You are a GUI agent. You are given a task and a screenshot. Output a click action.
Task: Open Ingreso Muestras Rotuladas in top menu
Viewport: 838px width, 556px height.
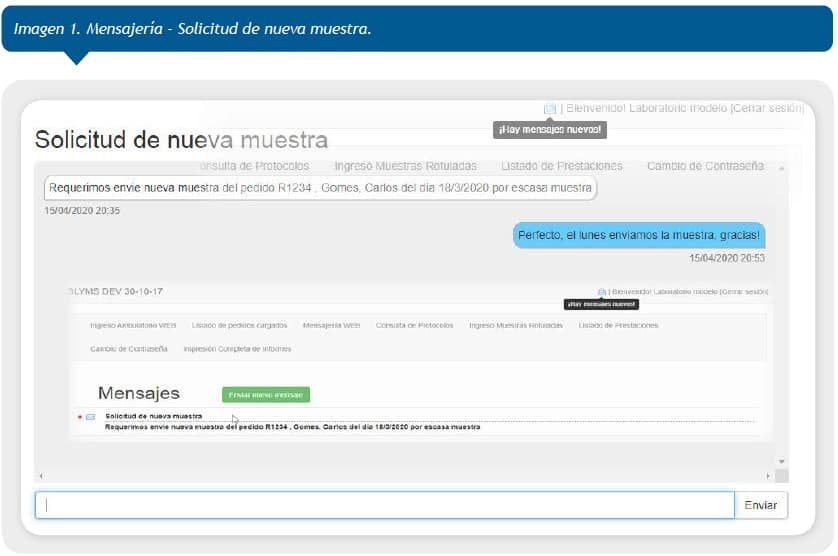[x=405, y=166]
